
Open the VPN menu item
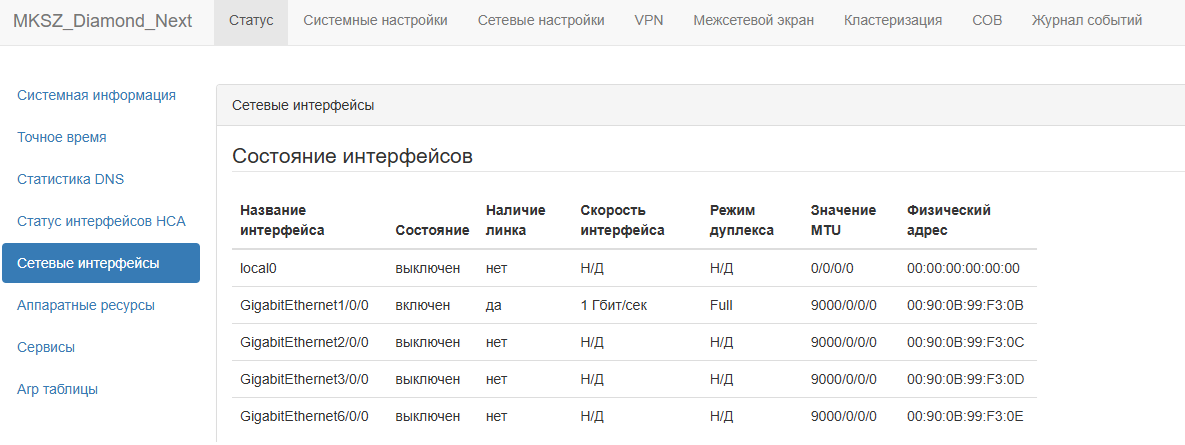coord(649,20)
